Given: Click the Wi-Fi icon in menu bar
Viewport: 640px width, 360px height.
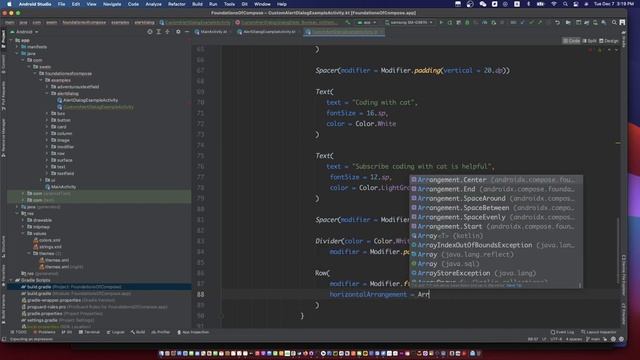Looking at the screenshot, I should (554, 4).
